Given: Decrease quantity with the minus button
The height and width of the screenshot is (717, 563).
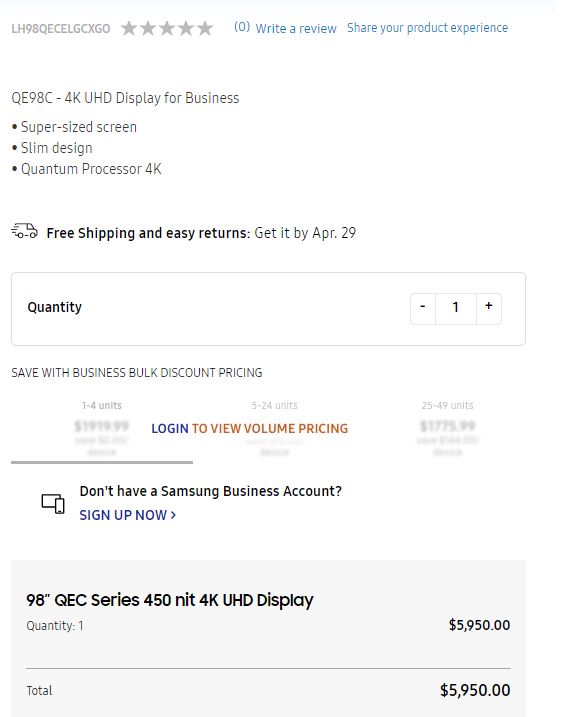Looking at the screenshot, I should (x=423, y=309).
